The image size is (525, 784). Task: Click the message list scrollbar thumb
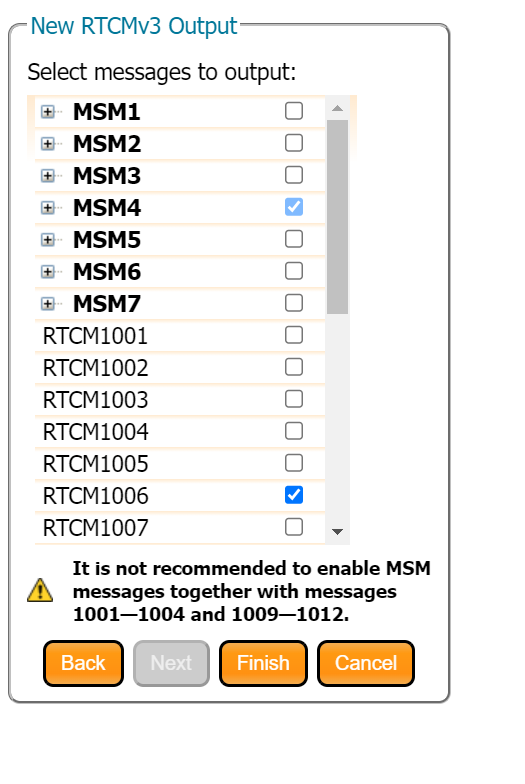(338, 217)
